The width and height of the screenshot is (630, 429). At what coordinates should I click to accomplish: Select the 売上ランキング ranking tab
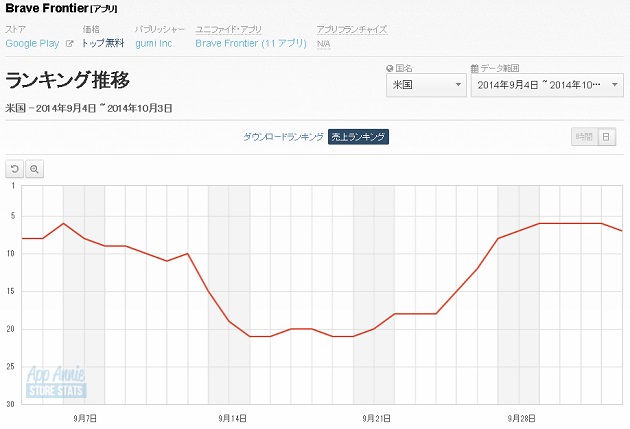click(358, 137)
